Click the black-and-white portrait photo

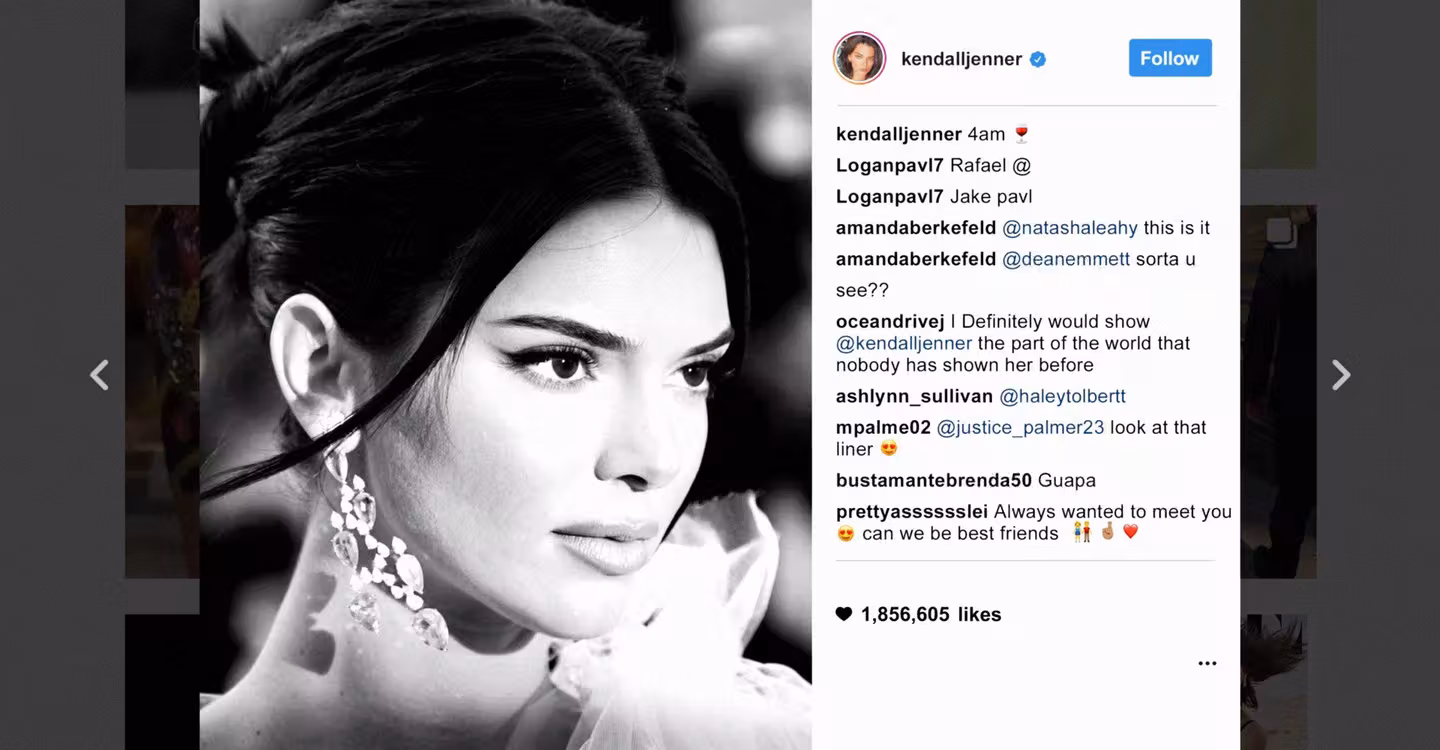coord(505,375)
